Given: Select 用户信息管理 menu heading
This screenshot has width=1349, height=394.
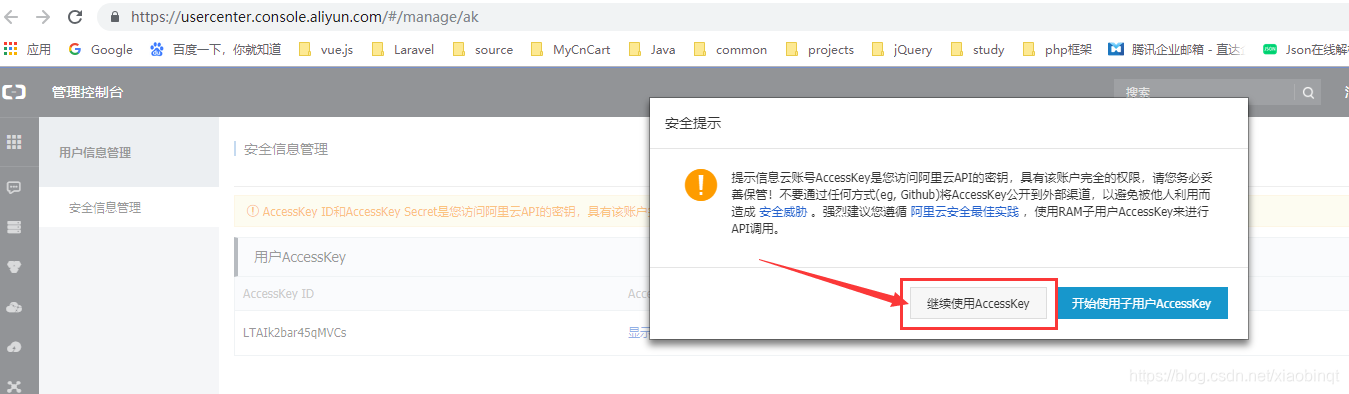Looking at the screenshot, I should click(x=94, y=152).
